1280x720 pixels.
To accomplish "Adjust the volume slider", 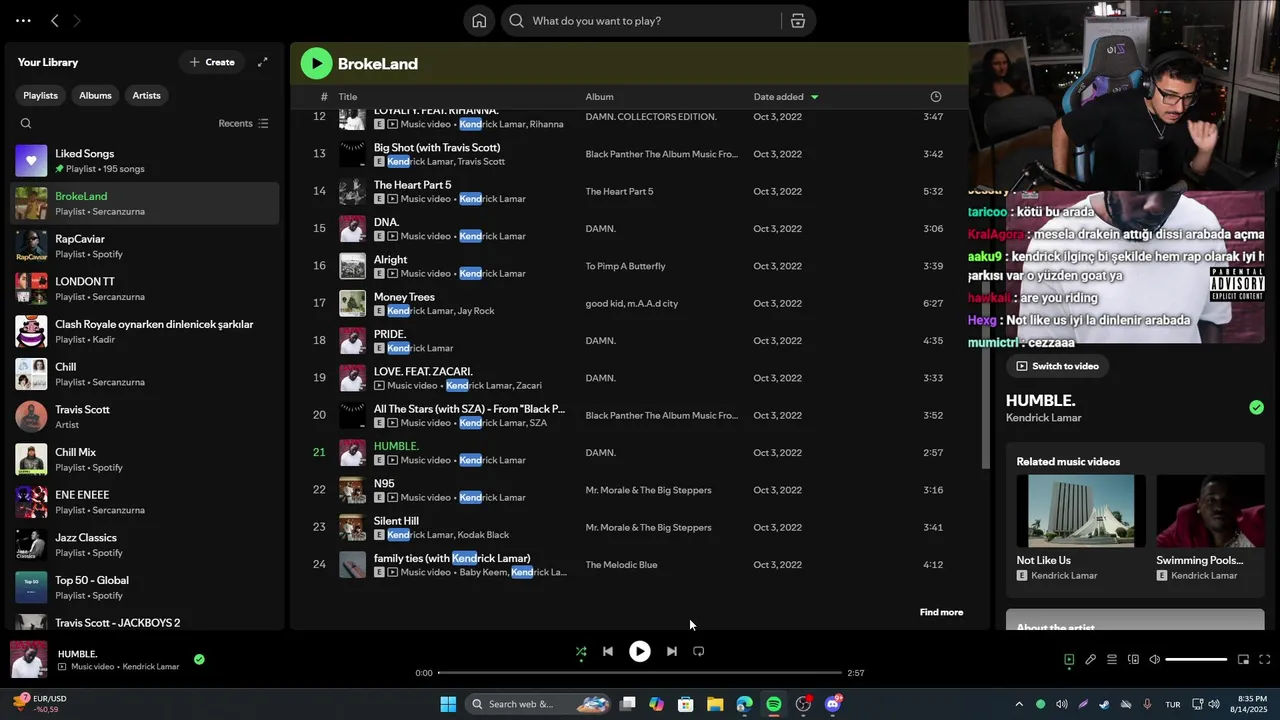I will 1196,659.
